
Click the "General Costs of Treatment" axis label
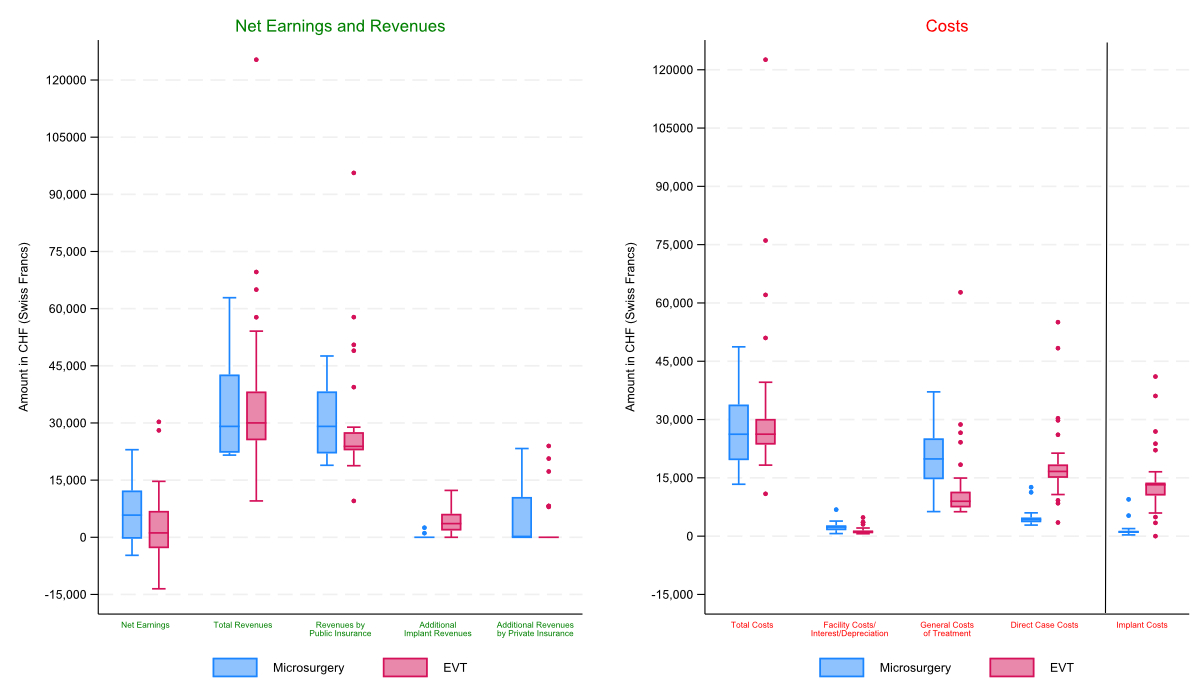point(947,629)
